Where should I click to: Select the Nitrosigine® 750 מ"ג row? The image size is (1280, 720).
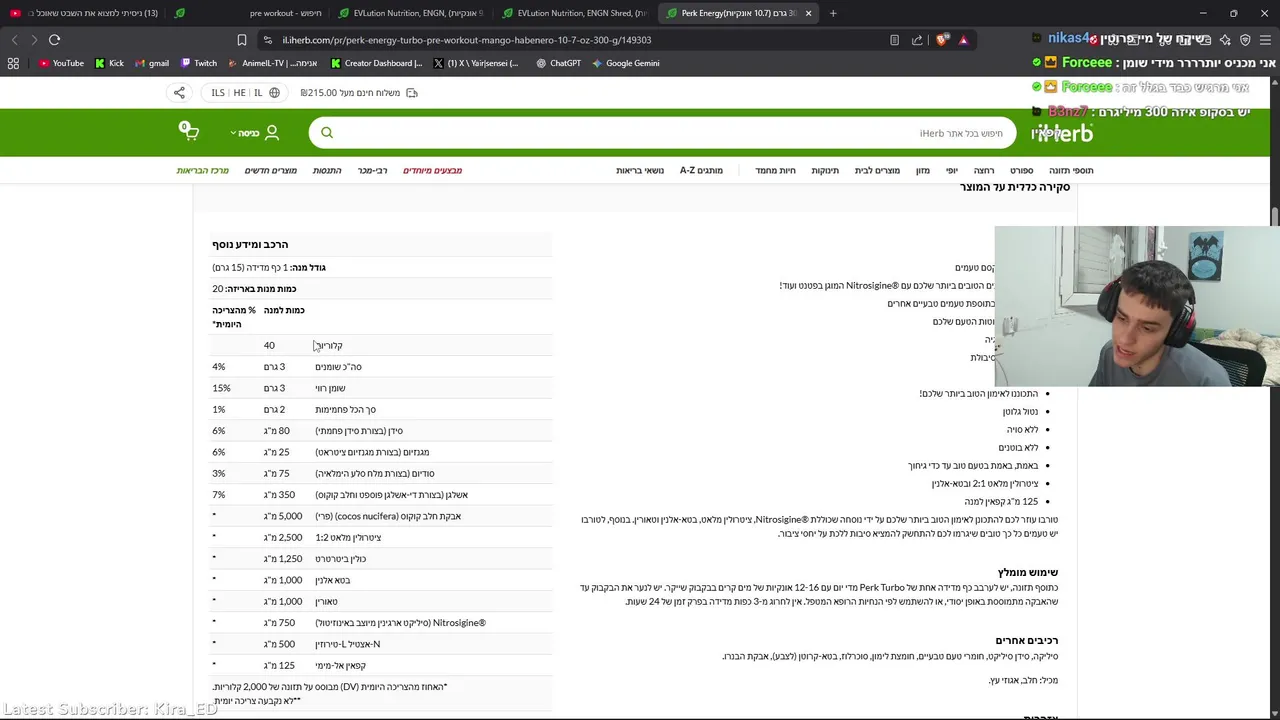381,623
